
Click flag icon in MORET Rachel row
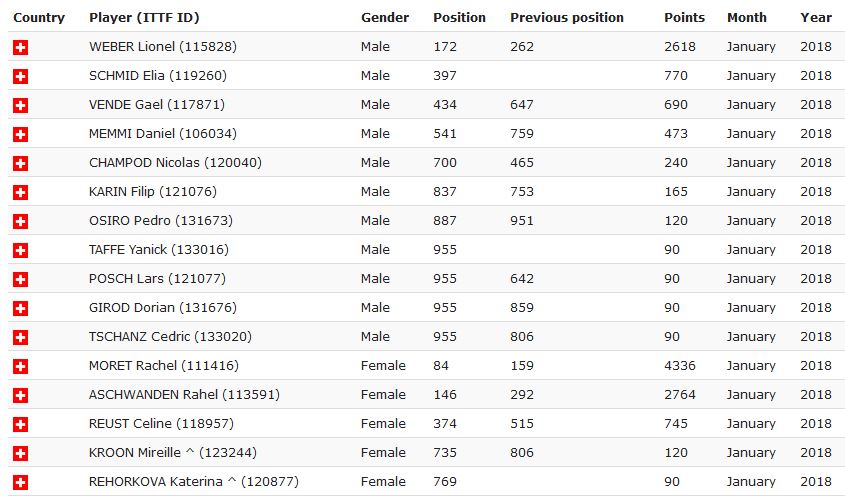pyautogui.click(x=20, y=366)
